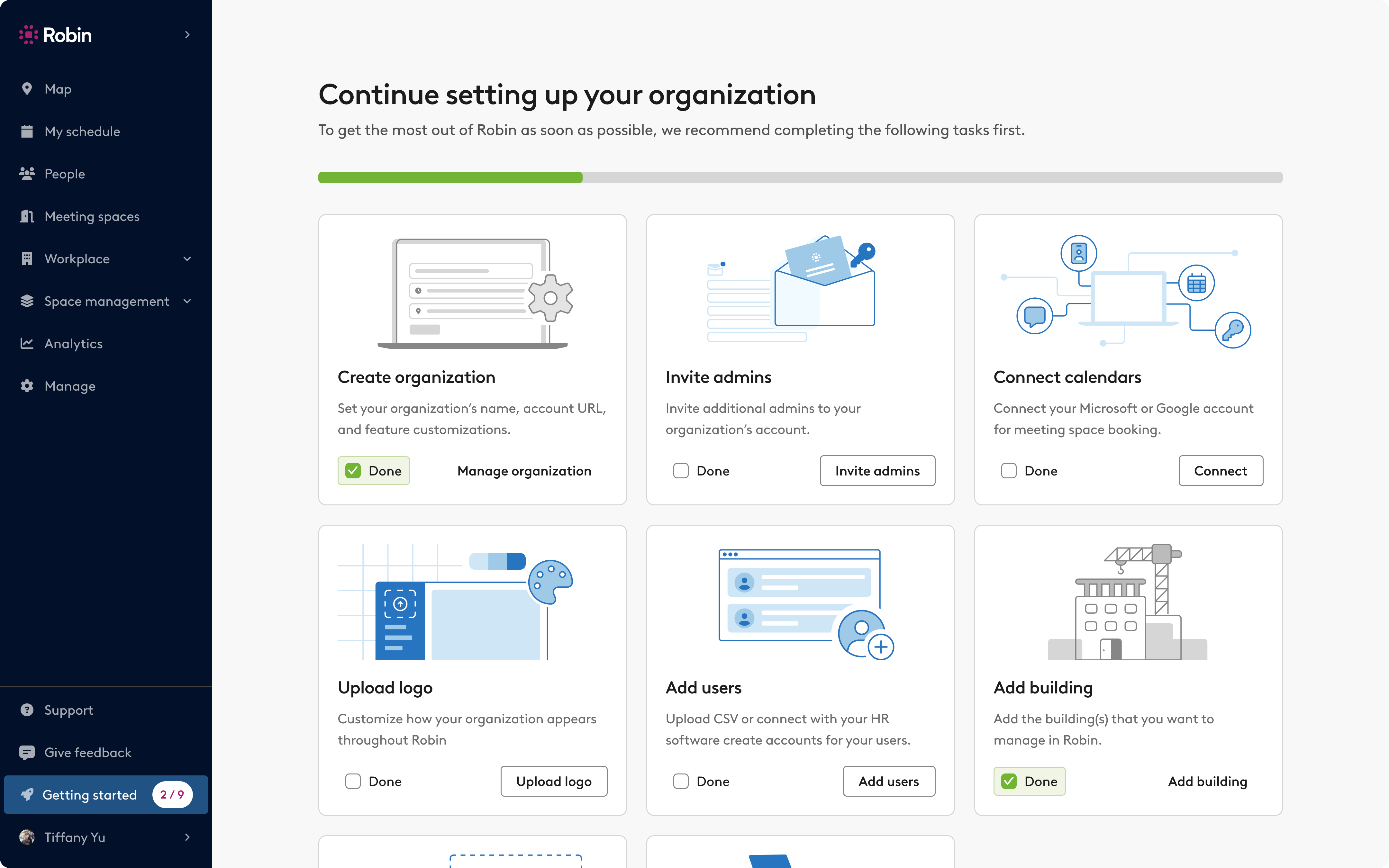Image resolution: width=1389 pixels, height=868 pixels.
Task: Click the Add users card title
Action: 703,688
